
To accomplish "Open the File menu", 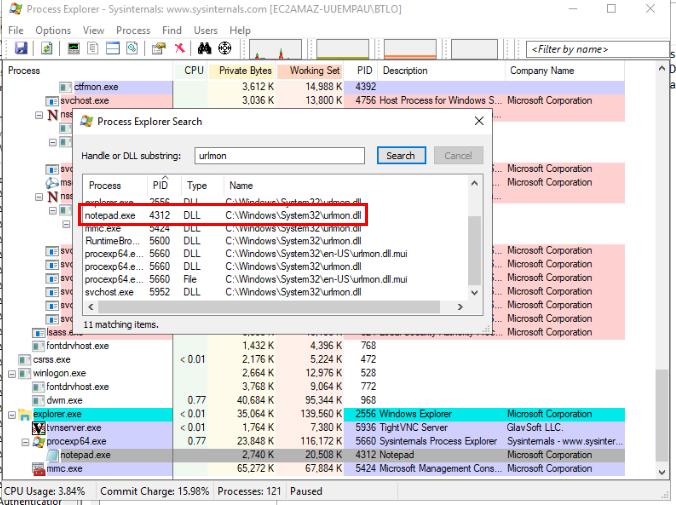I will [x=16, y=30].
